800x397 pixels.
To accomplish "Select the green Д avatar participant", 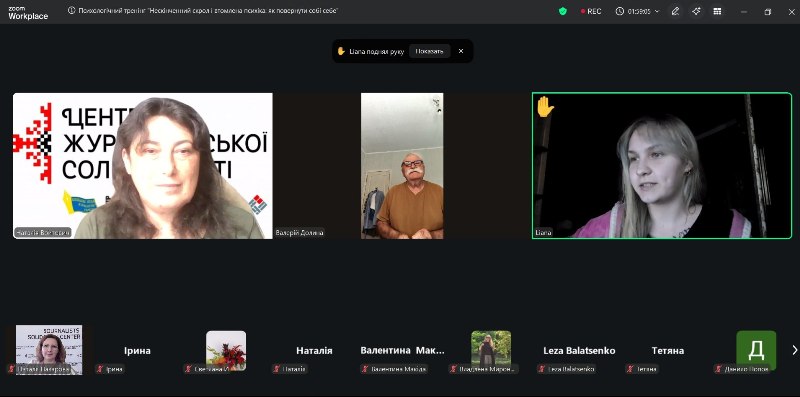I will (756, 351).
